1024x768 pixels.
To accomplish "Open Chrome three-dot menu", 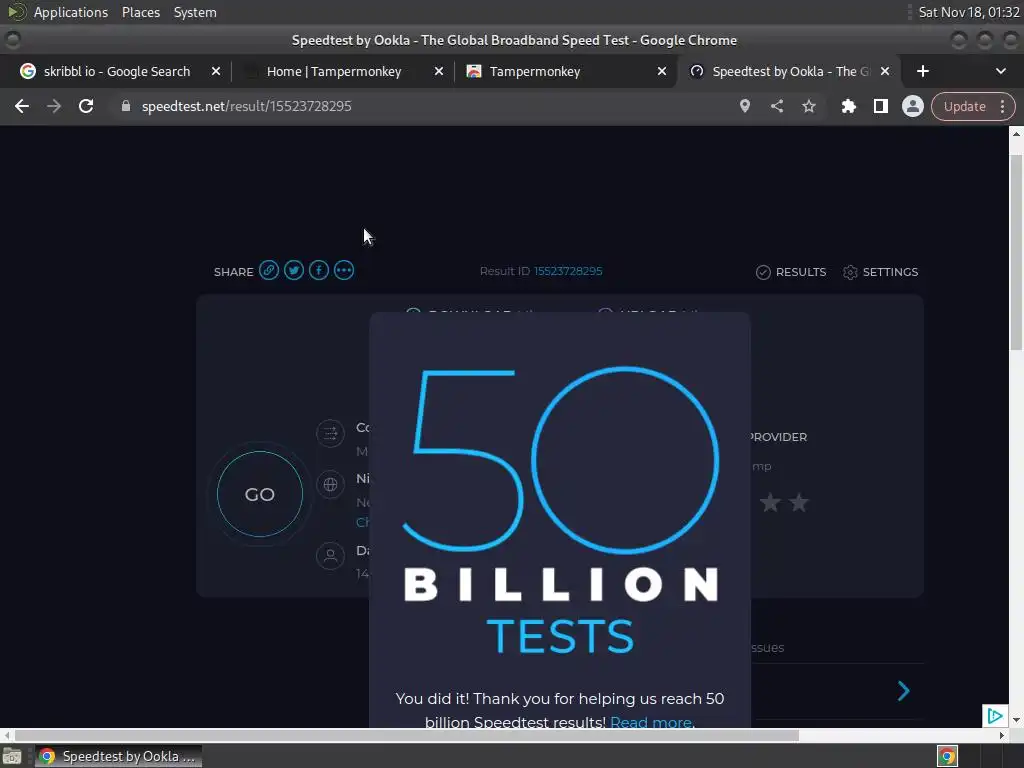I will pos(1002,106).
